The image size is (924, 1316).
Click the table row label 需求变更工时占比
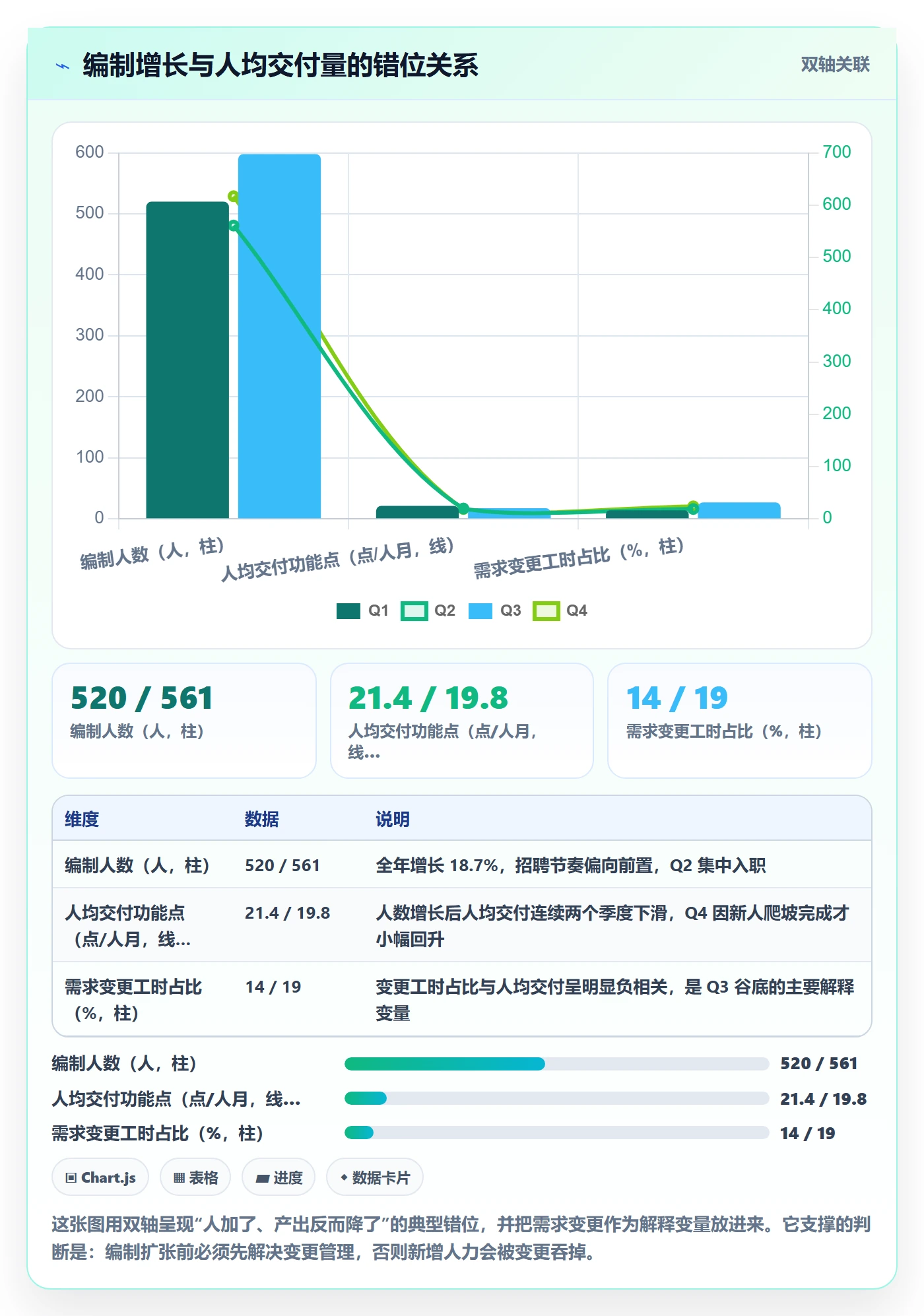click(133, 1000)
